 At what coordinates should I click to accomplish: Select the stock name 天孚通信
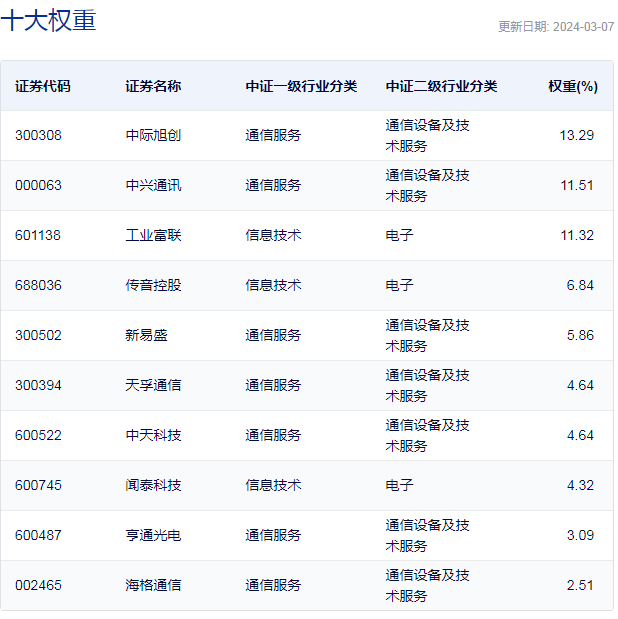[153, 385]
